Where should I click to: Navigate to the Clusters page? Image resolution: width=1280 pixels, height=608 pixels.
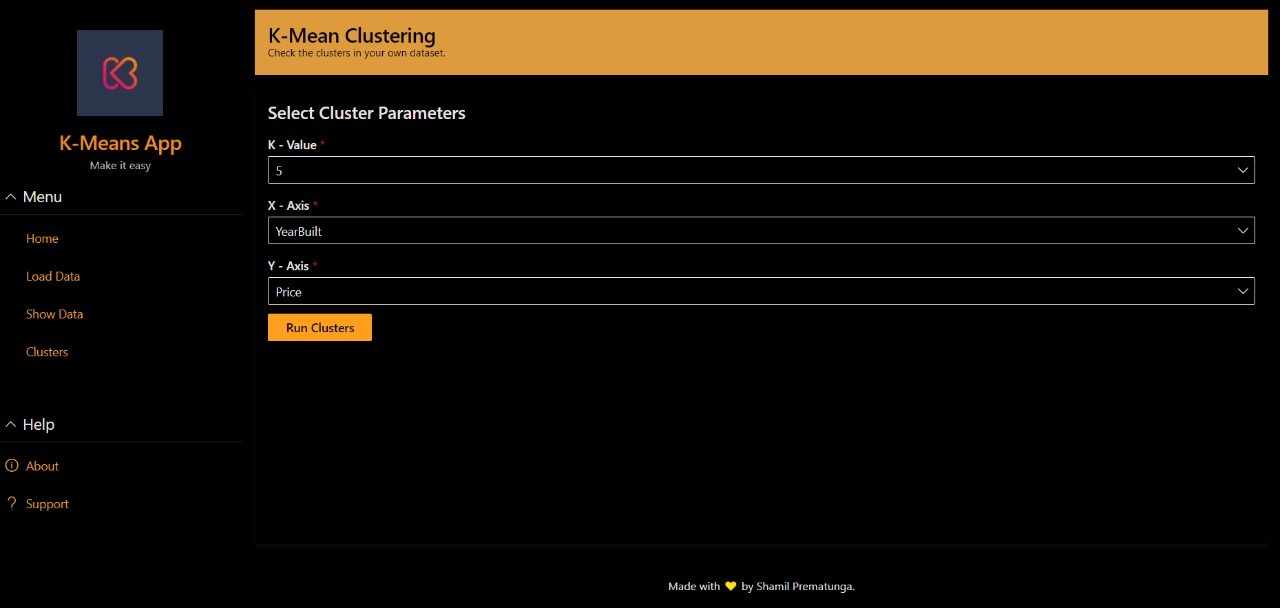47,352
